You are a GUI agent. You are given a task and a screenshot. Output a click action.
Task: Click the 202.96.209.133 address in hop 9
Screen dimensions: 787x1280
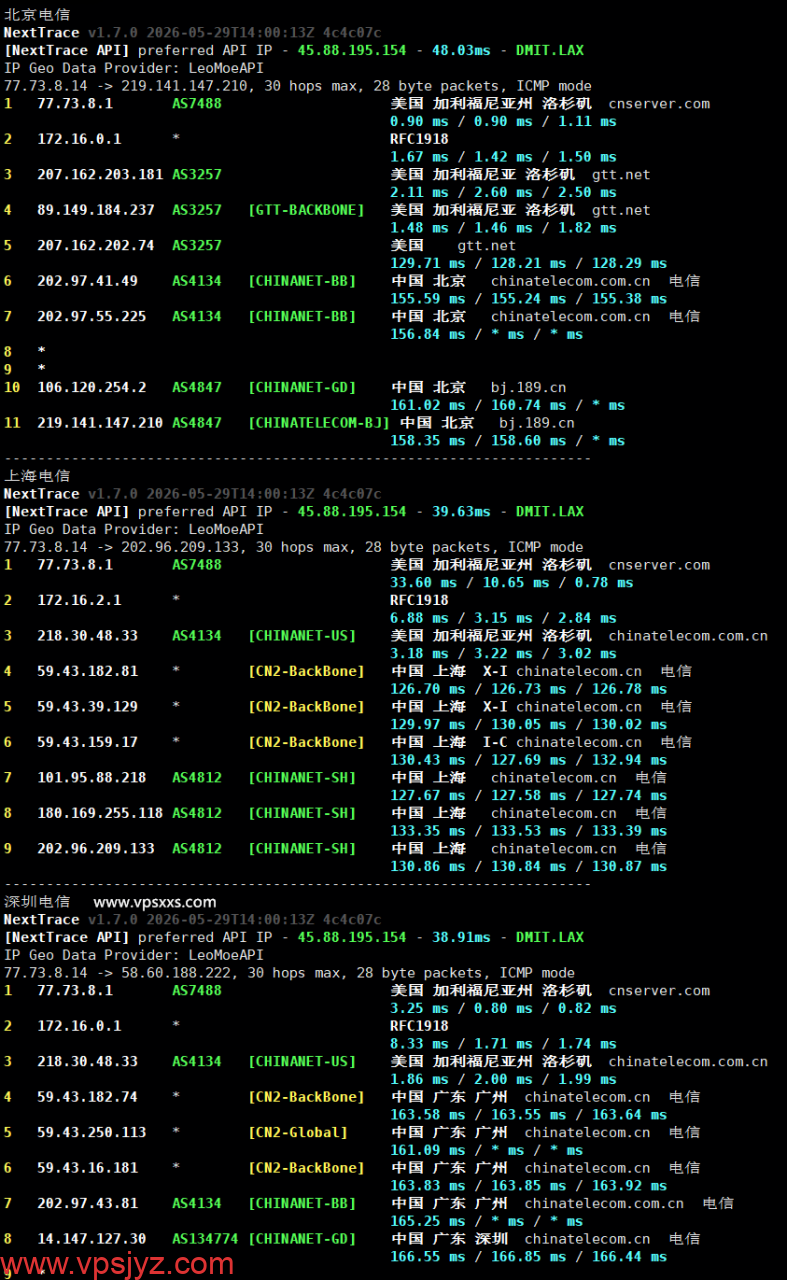pos(96,848)
